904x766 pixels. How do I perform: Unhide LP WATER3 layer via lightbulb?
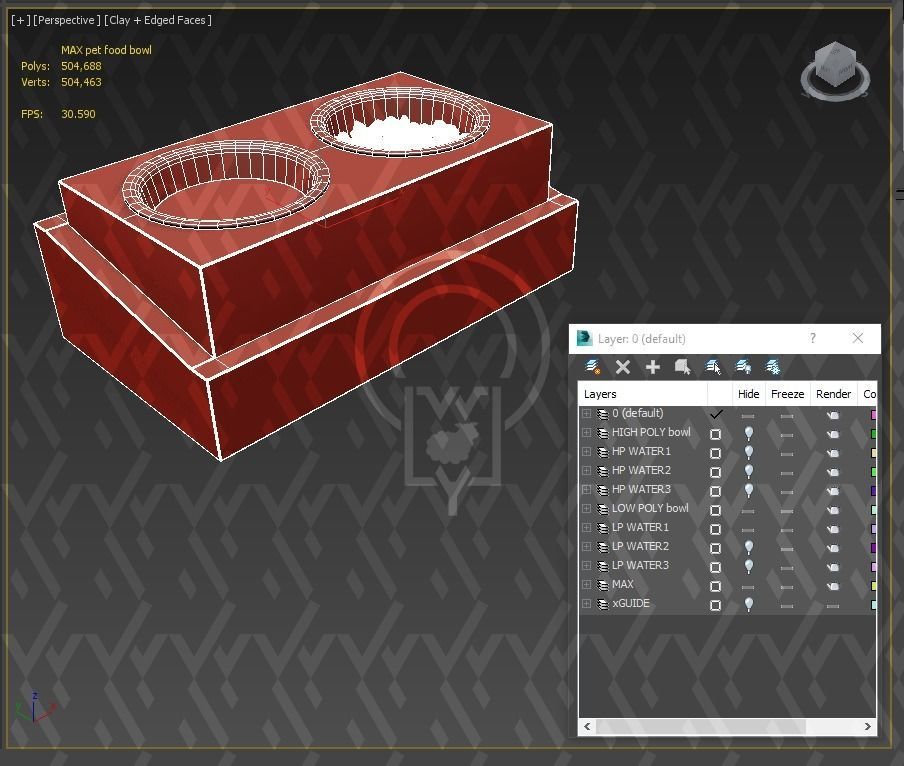tap(748, 566)
